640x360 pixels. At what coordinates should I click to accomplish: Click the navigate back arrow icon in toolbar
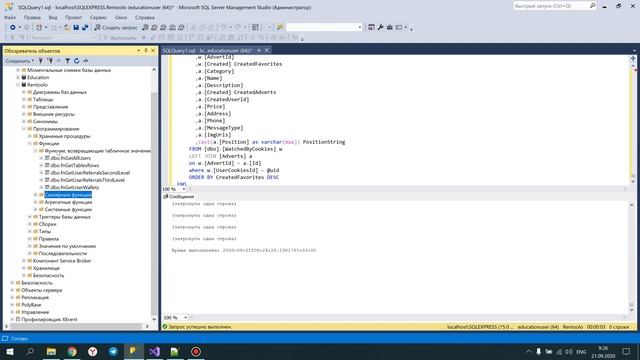tap(13, 27)
